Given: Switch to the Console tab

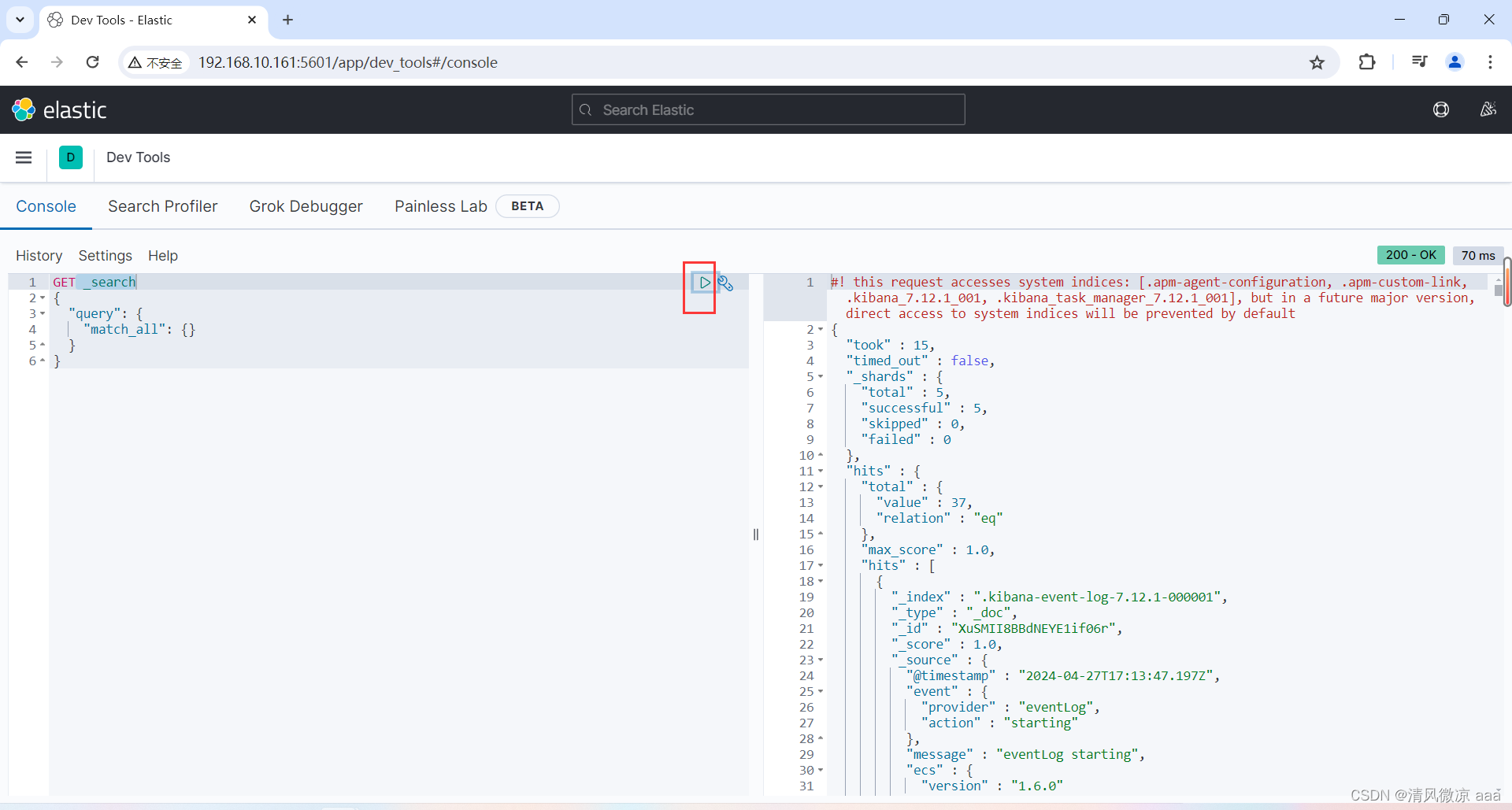Looking at the screenshot, I should [46, 206].
